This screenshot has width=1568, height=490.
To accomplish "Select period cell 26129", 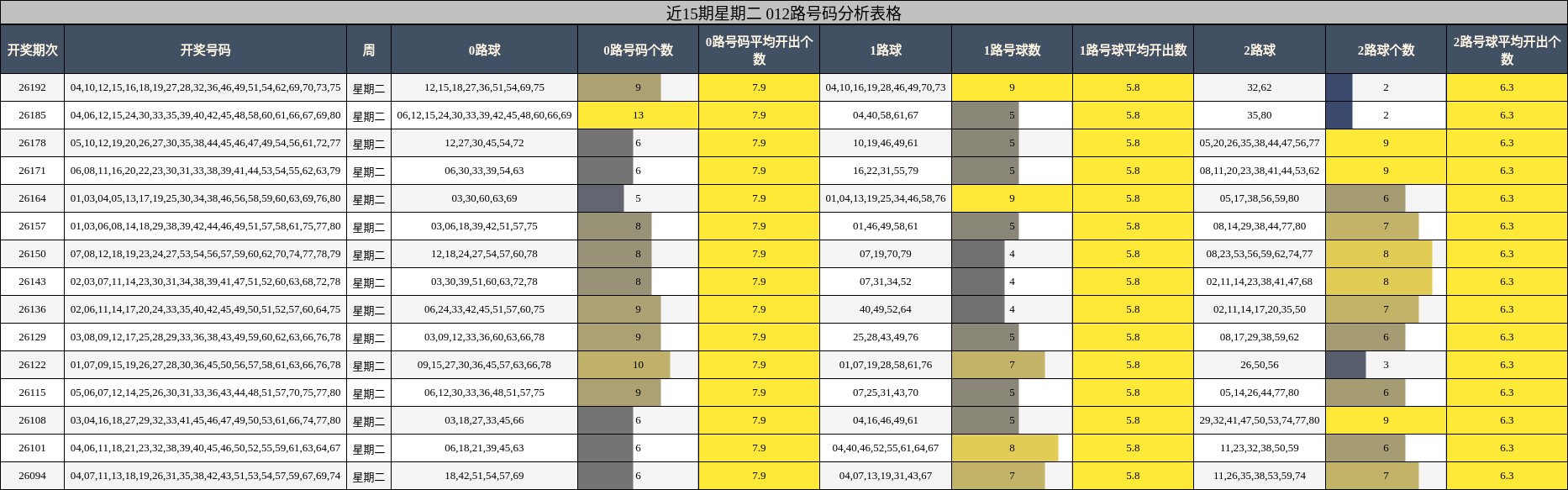I will pos(32,337).
